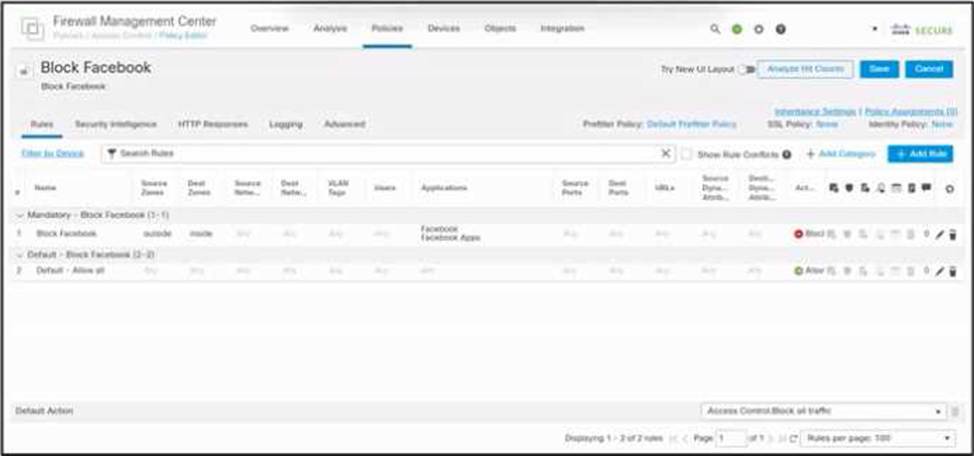Open the Default Prefilter Policy link

(692, 124)
